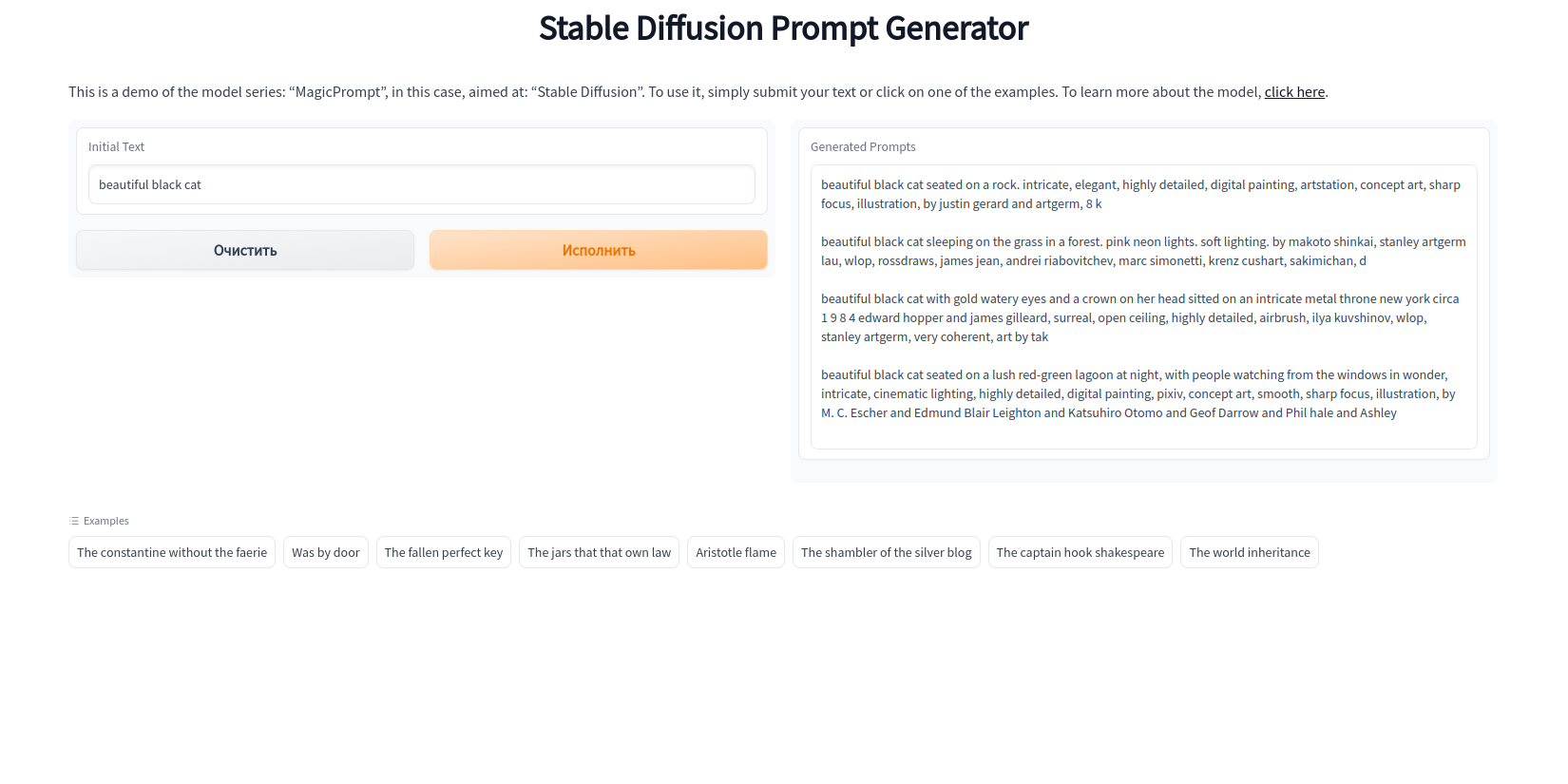Click the first generated prompt about a rock
The image size is (1568, 784).
pos(1140,194)
